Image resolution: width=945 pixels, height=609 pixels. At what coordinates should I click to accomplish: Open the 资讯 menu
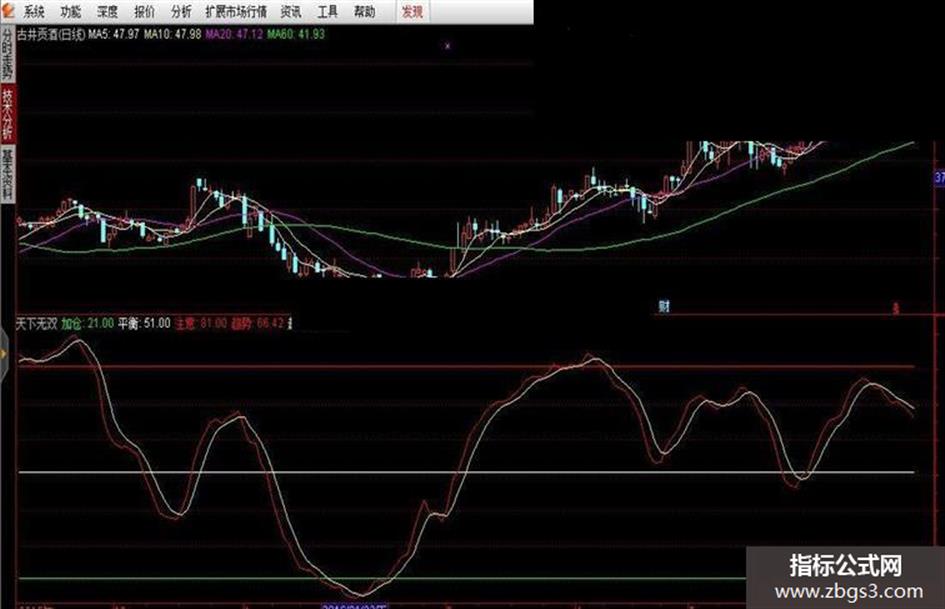[291, 11]
